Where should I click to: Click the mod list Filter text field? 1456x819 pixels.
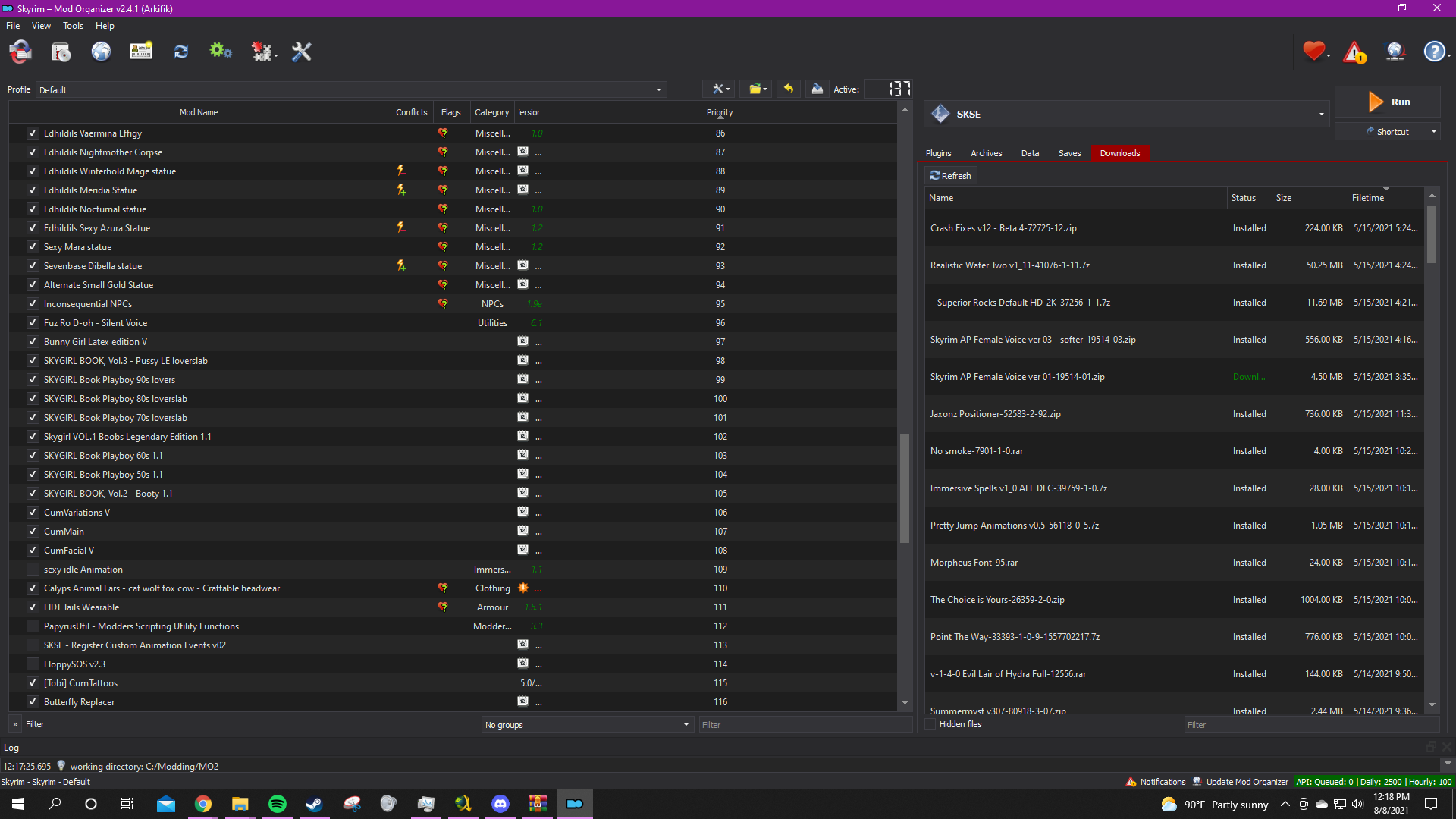point(804,725)
